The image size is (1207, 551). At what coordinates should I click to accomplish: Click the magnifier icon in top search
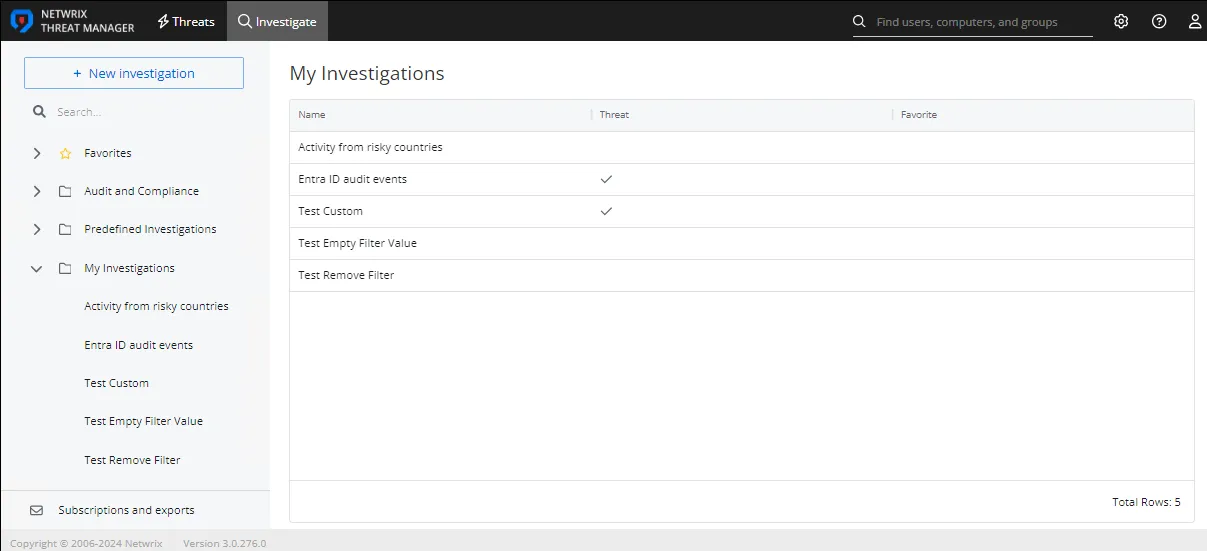click(859, 21)
